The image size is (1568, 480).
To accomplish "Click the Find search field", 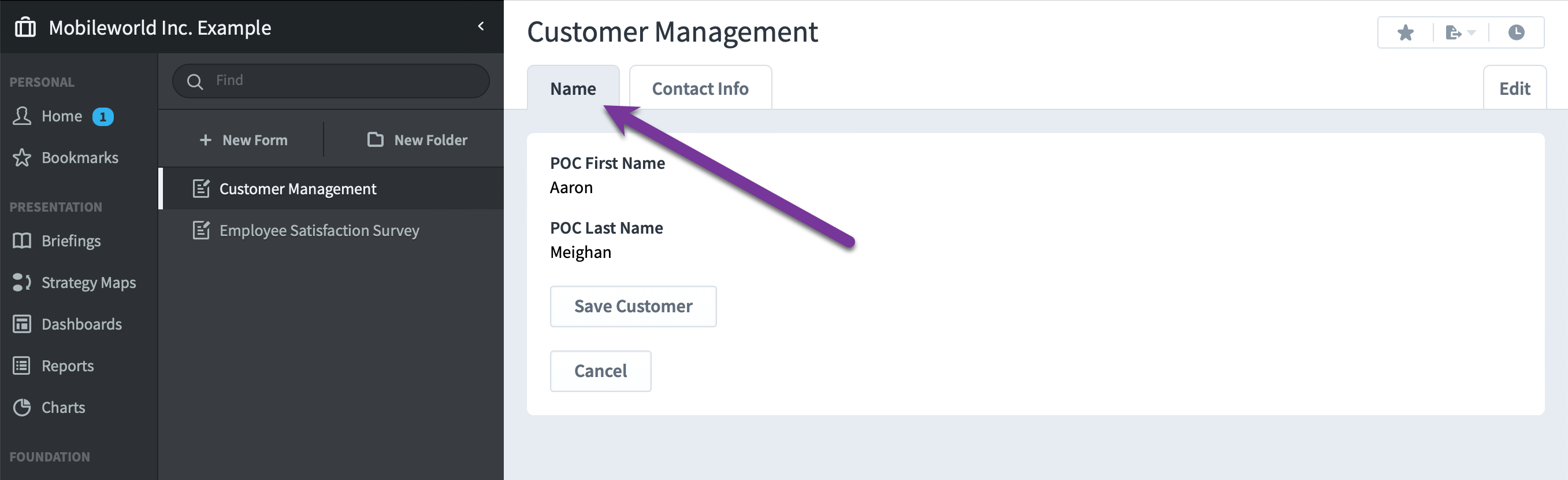I will click(x=331, y=81).
